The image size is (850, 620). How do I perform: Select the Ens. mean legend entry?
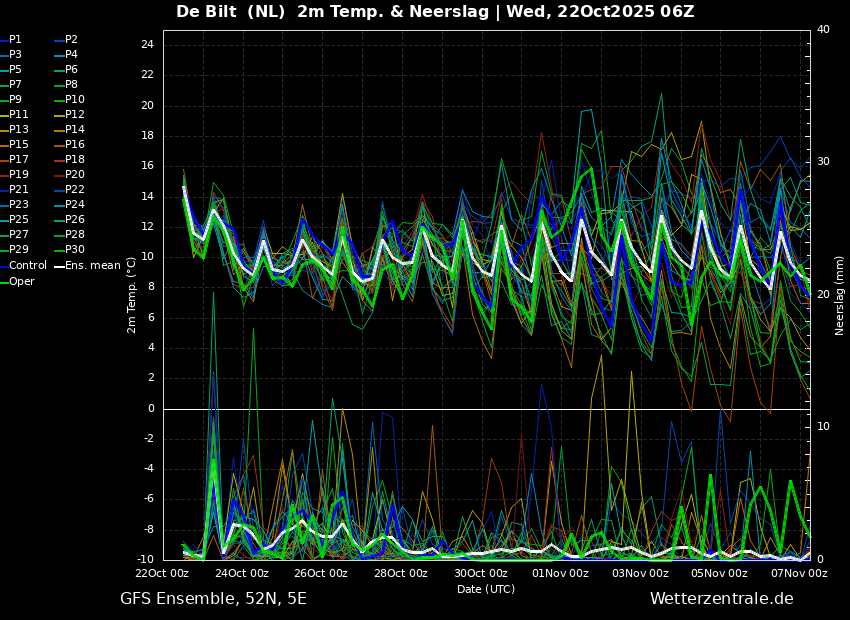91,266
